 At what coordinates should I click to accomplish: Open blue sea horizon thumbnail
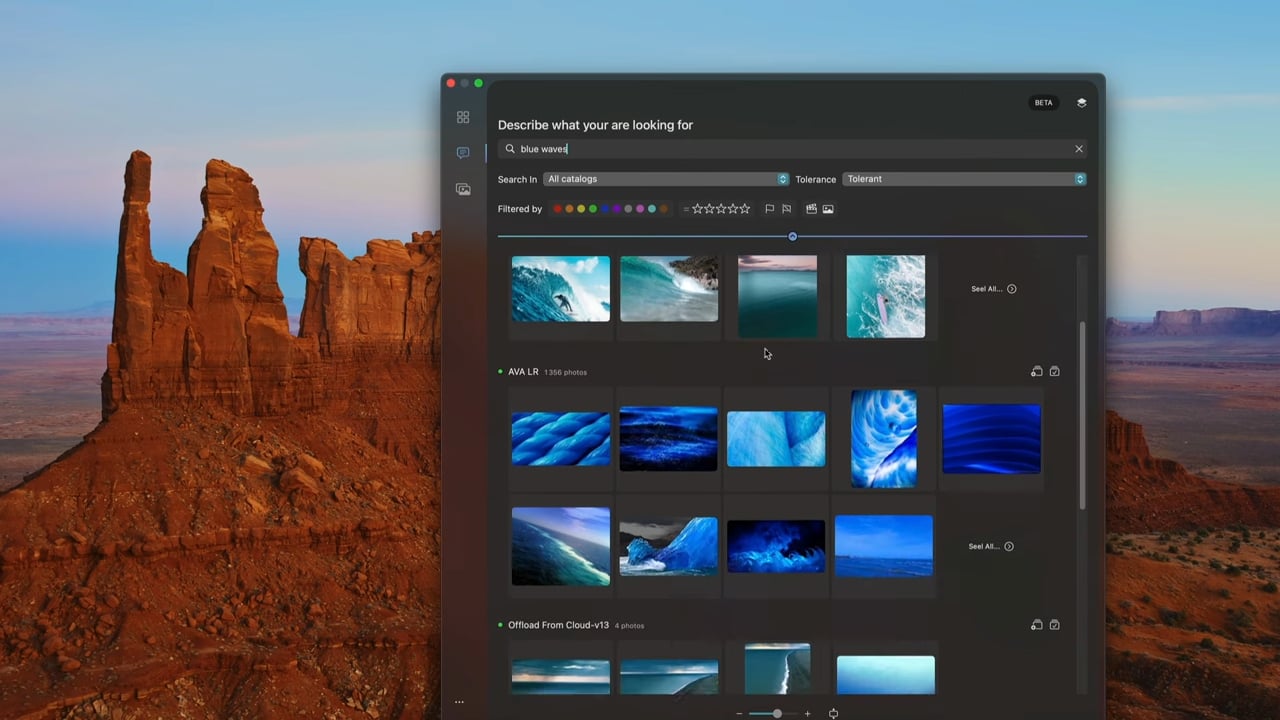click(884, 546)
